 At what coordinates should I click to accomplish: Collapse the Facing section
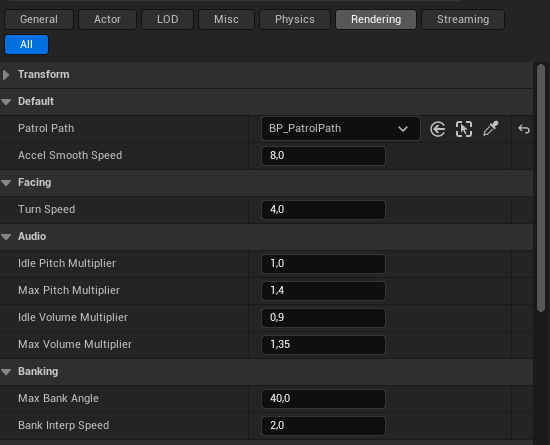click(6, 183)
